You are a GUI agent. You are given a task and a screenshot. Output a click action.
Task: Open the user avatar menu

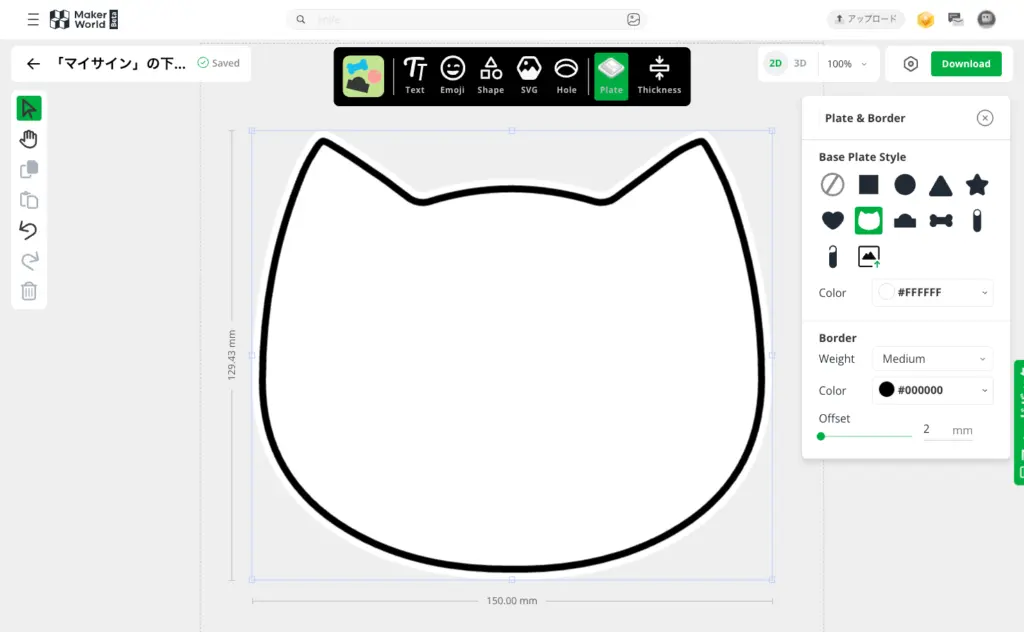click(x=986, y=19)
